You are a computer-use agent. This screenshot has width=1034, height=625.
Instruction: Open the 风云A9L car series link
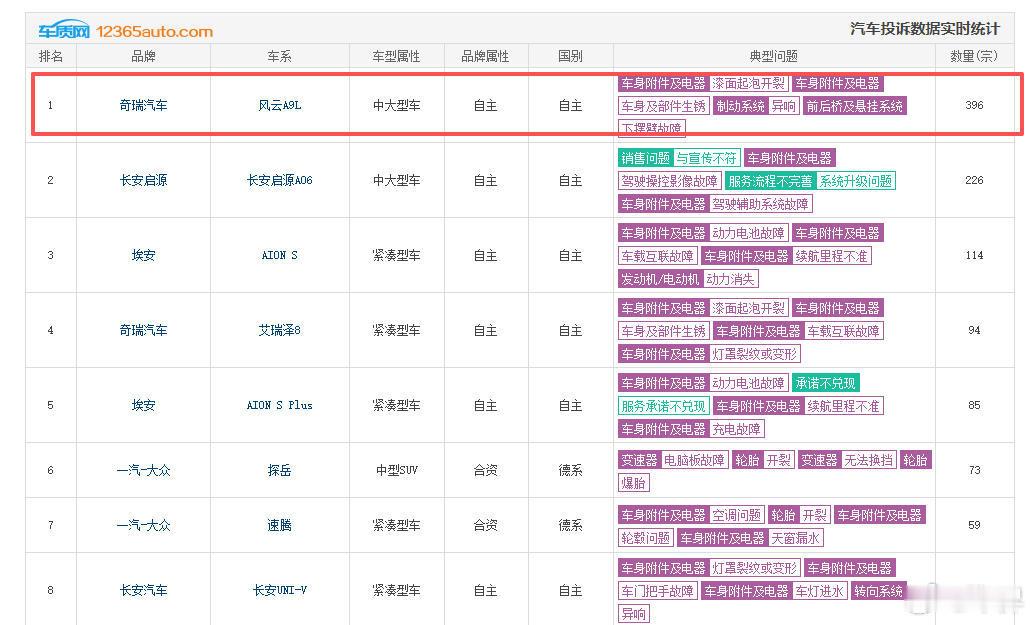279,105
